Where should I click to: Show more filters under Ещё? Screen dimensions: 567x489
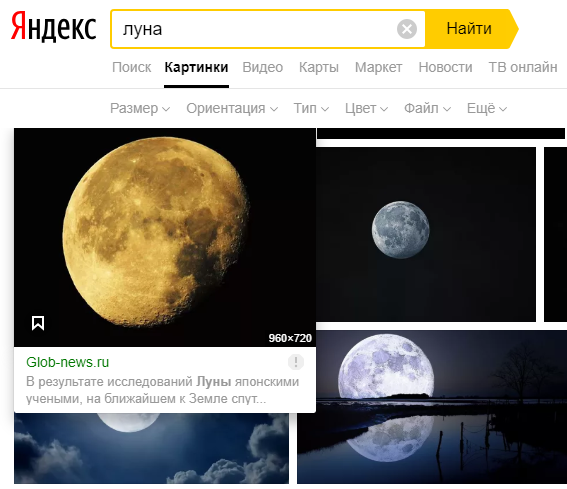click(487, 108)
